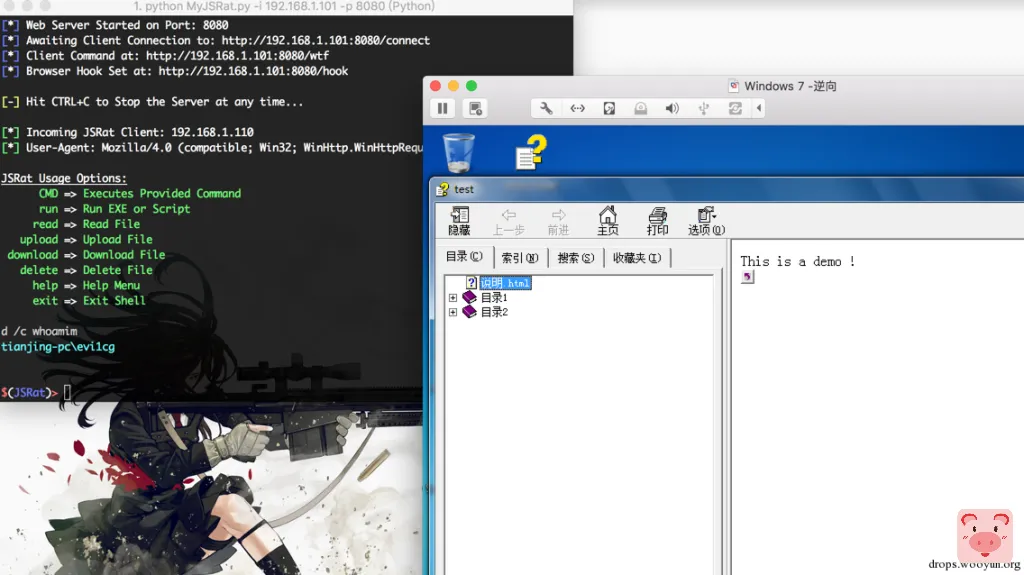This screenshot has height=575, width=1024.
Task: Click the sound speaker icon in VM toolbar
Action: (672, 108)
